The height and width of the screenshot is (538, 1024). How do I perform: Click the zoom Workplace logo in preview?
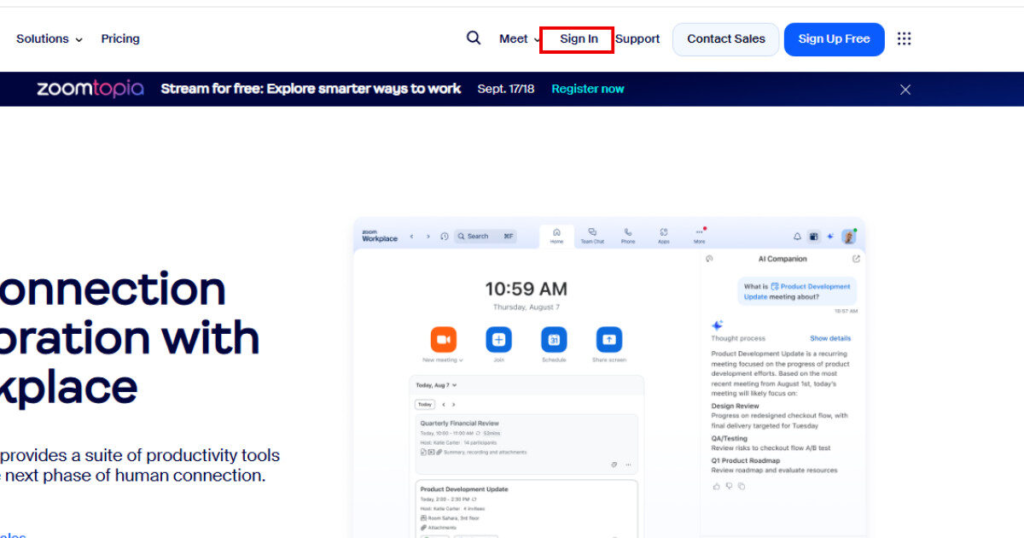click(379, 236)
